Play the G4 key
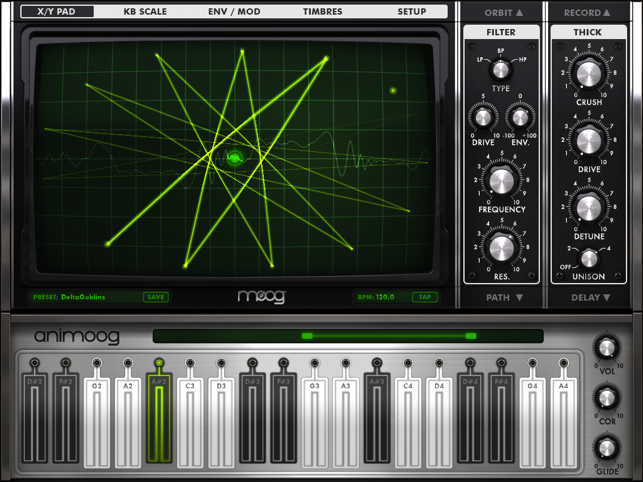This screenshot has height=482, width=643. coord(532,423)
